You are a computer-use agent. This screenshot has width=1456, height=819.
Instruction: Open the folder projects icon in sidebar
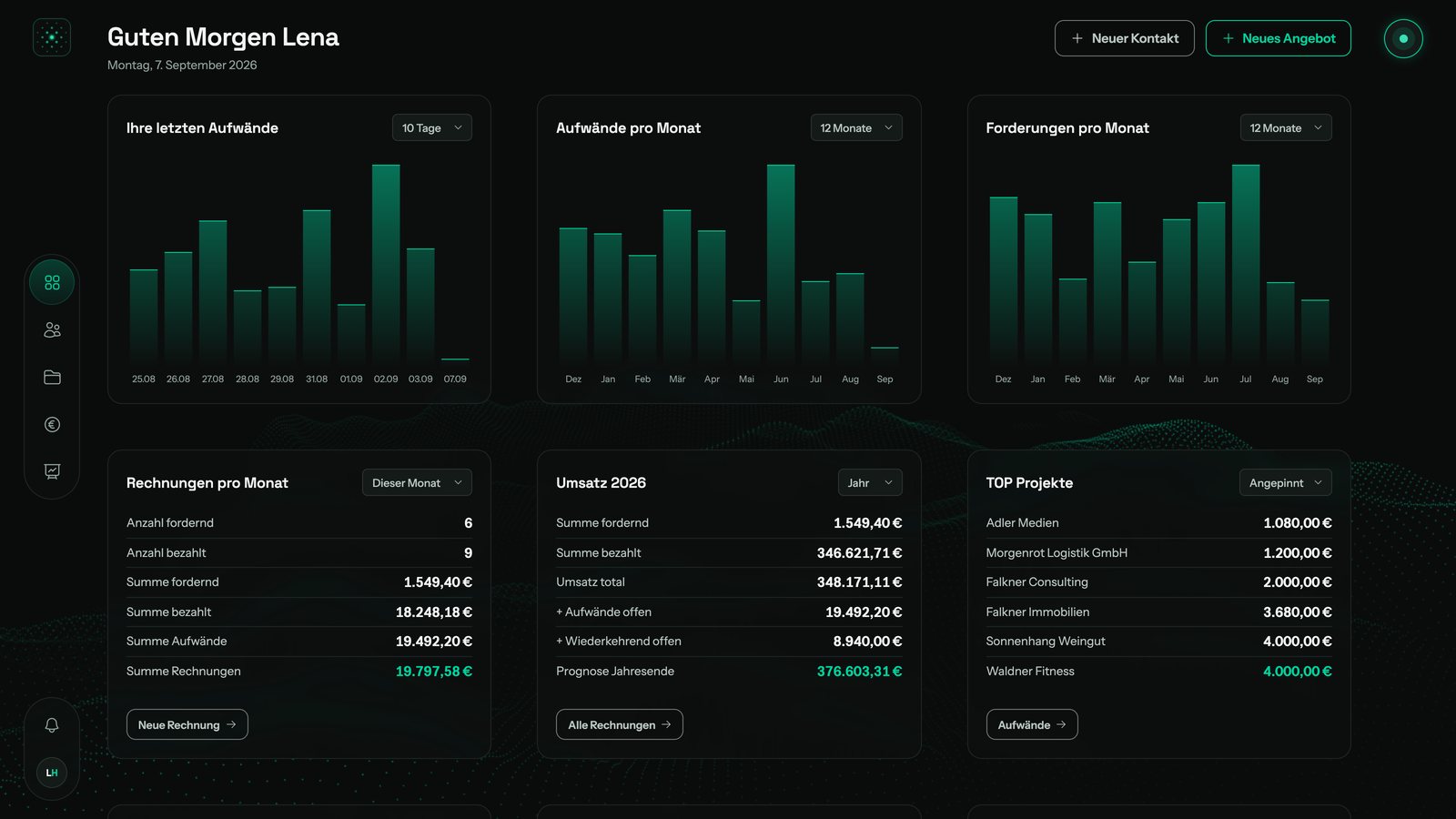click(52, 378)
